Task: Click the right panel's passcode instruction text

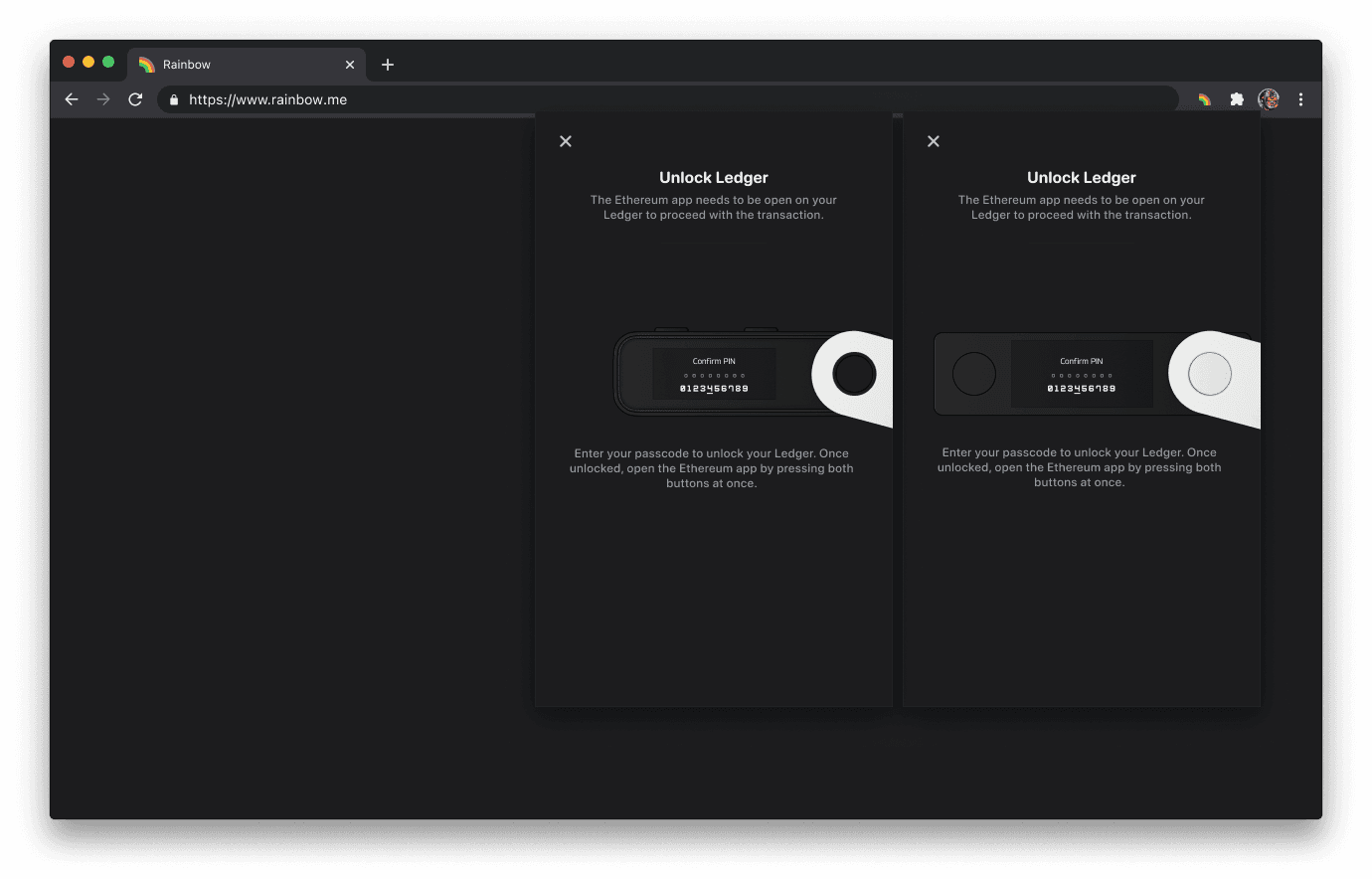Action: tap(1080, 467)
